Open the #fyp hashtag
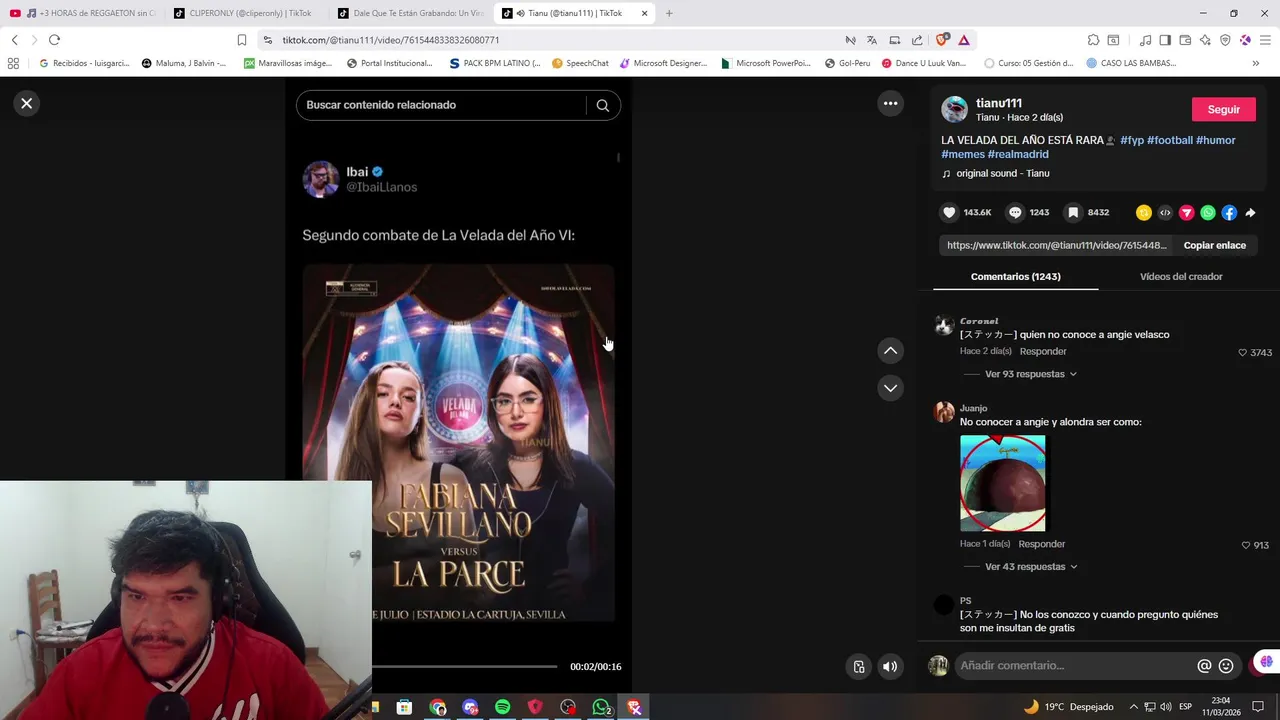Viewport: 1280px width, 720px height. (x=1132, y=140)
